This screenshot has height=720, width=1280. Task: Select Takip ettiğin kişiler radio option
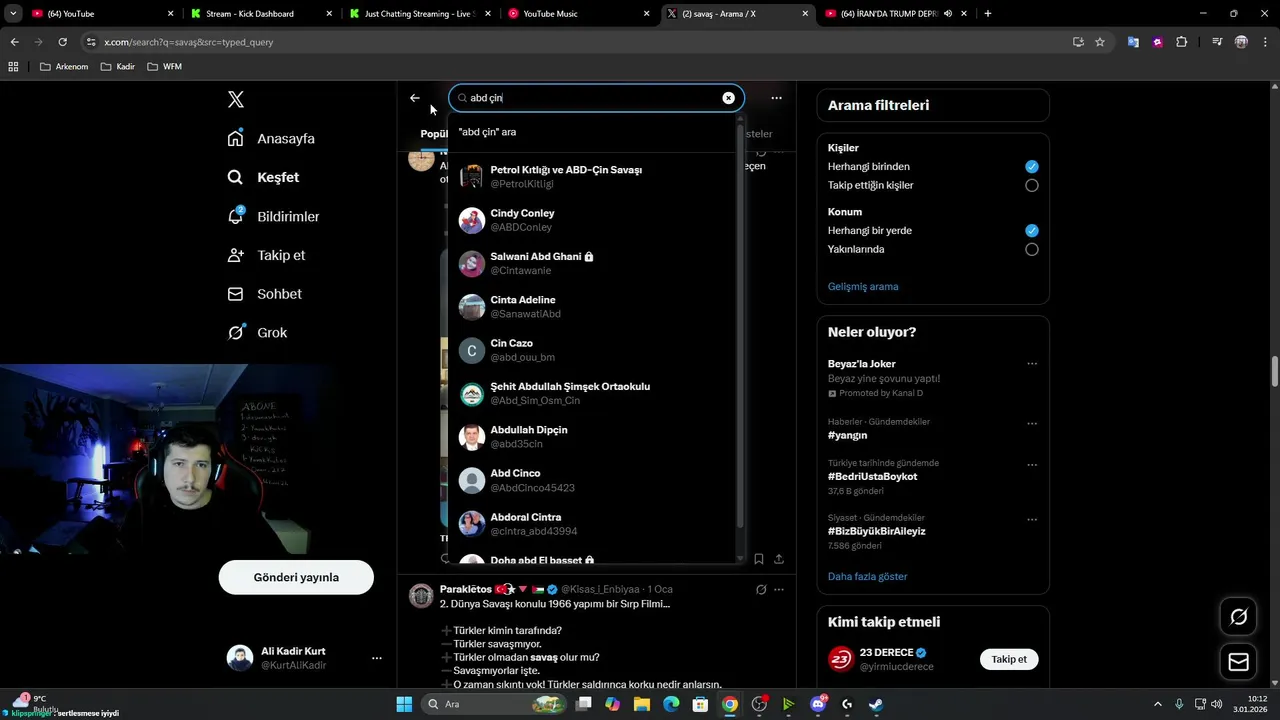pyautogui.click(x=1031, y=185)
